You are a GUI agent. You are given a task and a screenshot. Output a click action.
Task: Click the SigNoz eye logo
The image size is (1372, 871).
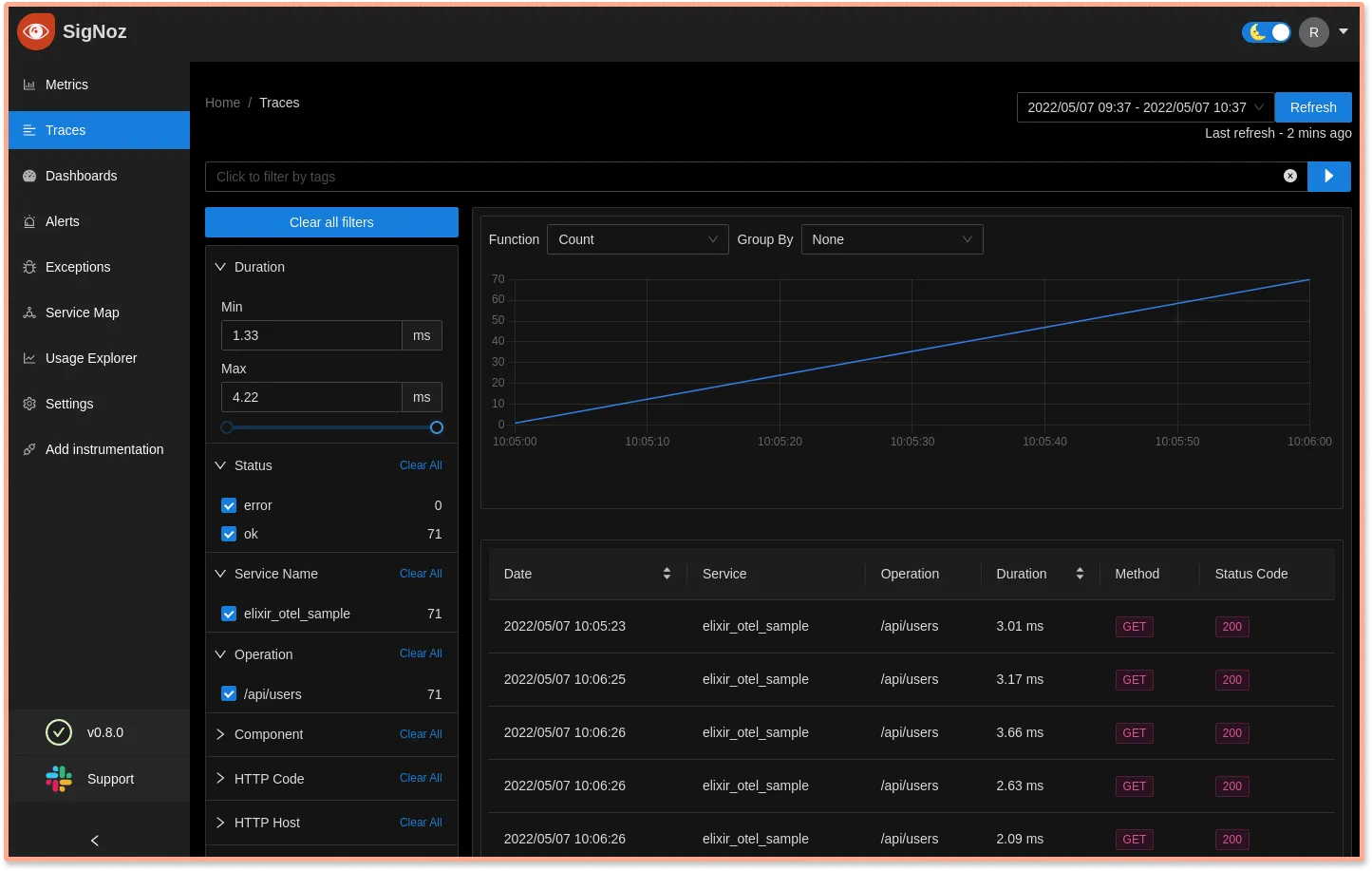point(36,31)
